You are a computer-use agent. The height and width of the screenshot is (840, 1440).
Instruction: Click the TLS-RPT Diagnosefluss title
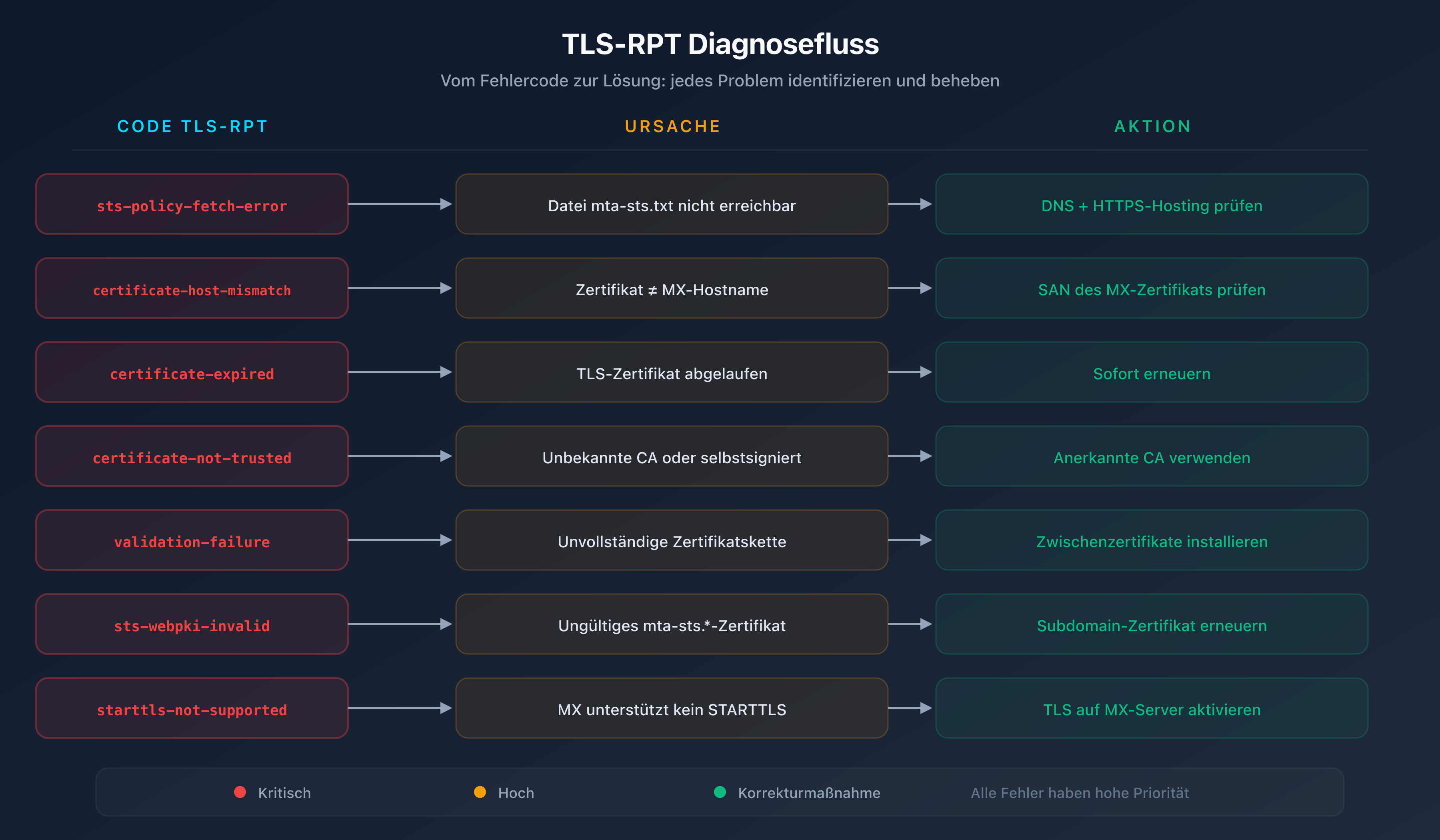[x=720, y=44]
